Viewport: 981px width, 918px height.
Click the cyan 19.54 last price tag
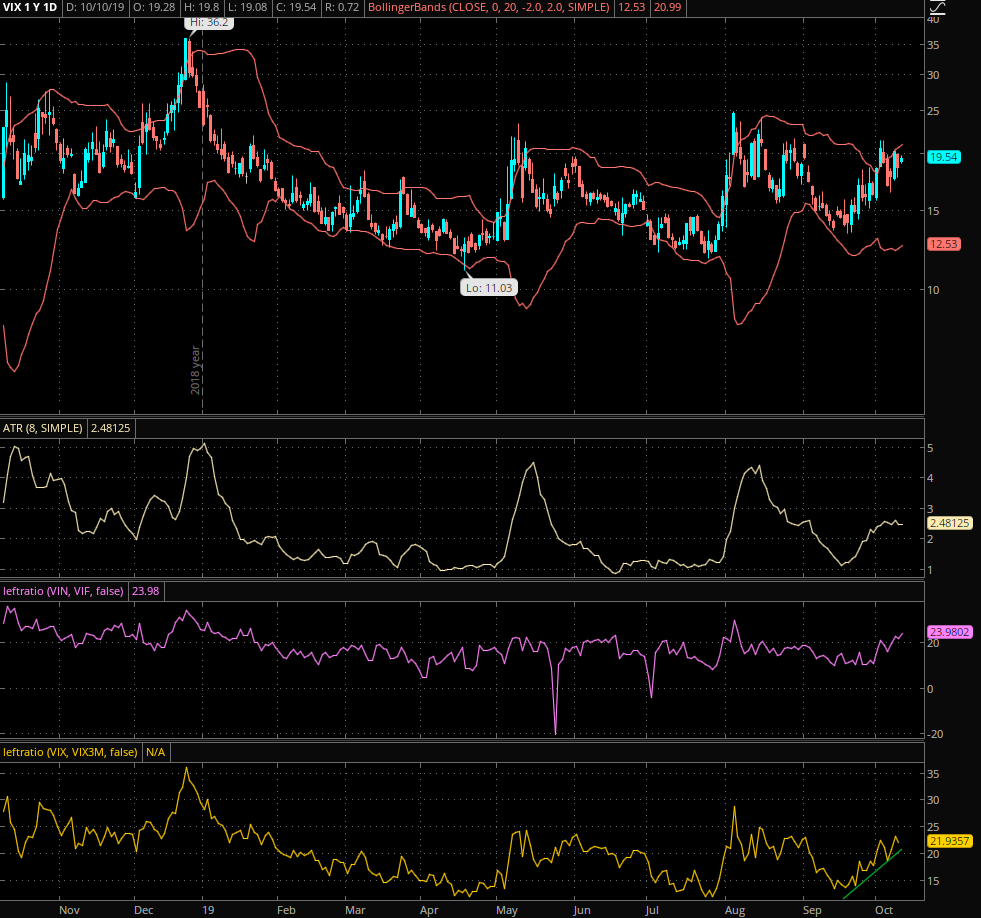click(943, 157)
